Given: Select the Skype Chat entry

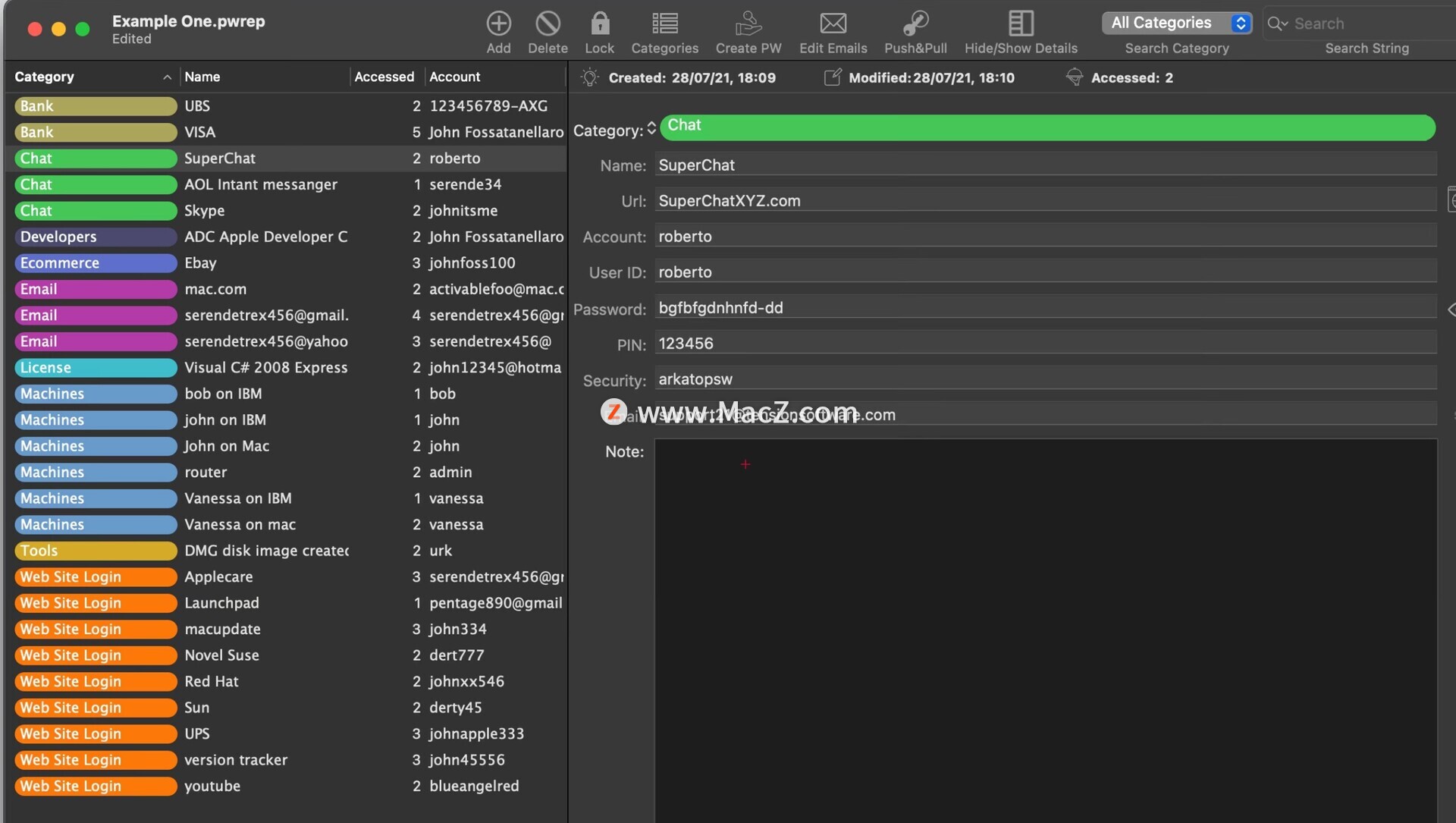Looking at the screenshot, I should tap(286, 211).
